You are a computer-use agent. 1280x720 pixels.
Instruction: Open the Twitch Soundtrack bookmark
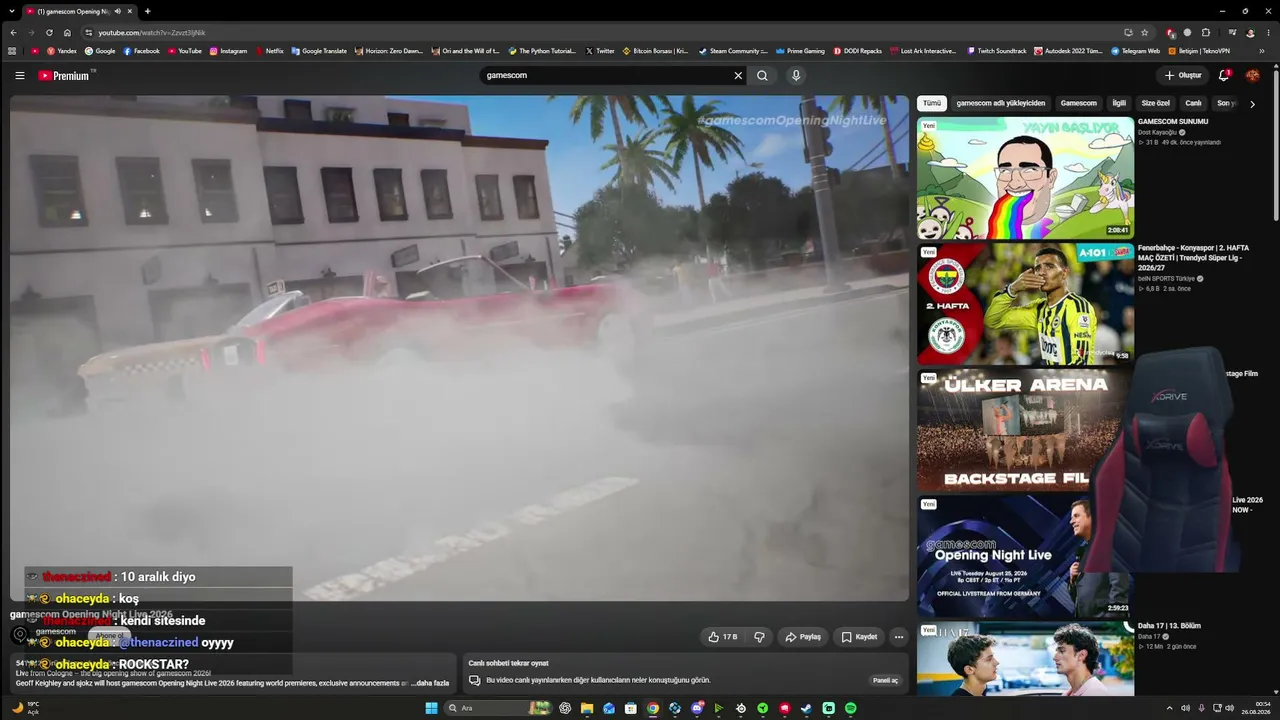tap(996, 51)
